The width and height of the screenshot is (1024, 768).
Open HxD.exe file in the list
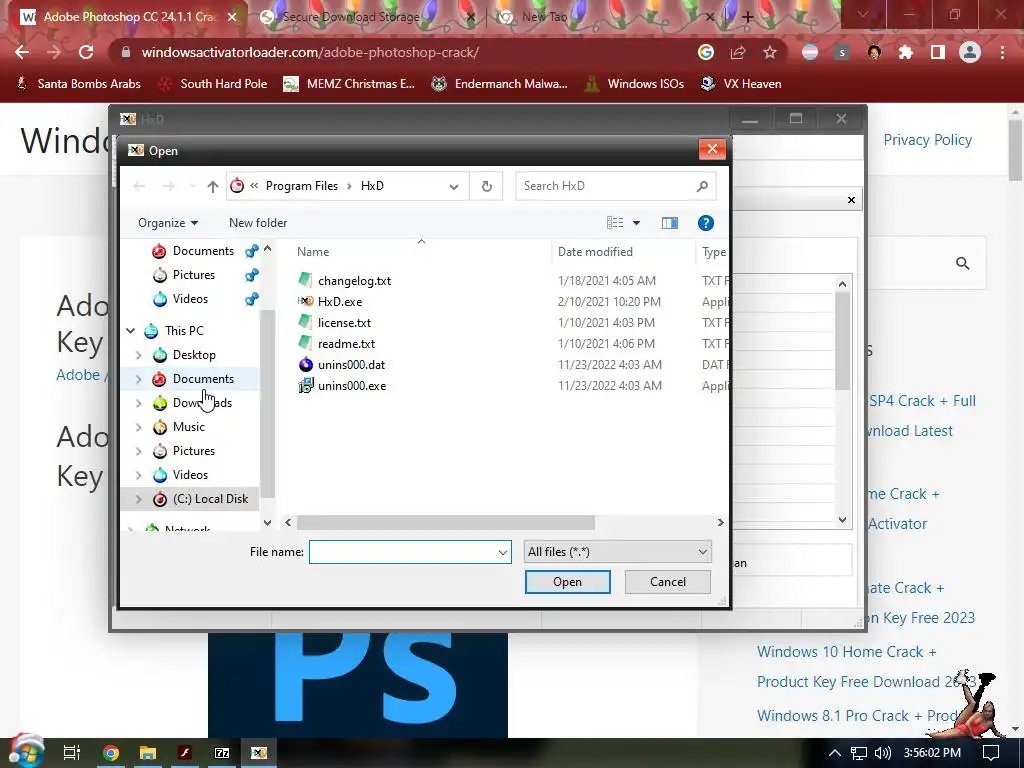(x=340, y=302)
